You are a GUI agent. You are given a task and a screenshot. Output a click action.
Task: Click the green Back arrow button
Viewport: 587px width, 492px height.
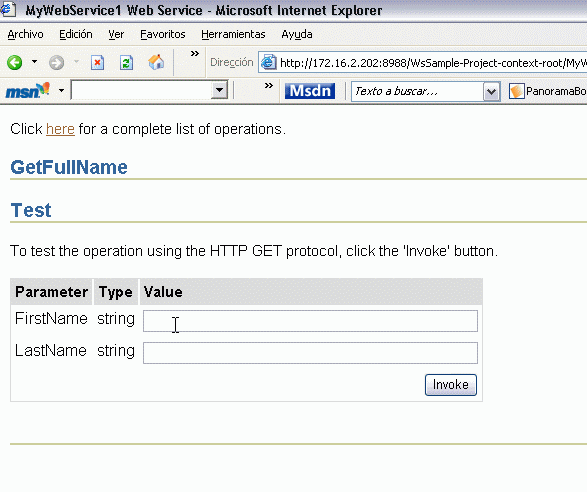15,62
